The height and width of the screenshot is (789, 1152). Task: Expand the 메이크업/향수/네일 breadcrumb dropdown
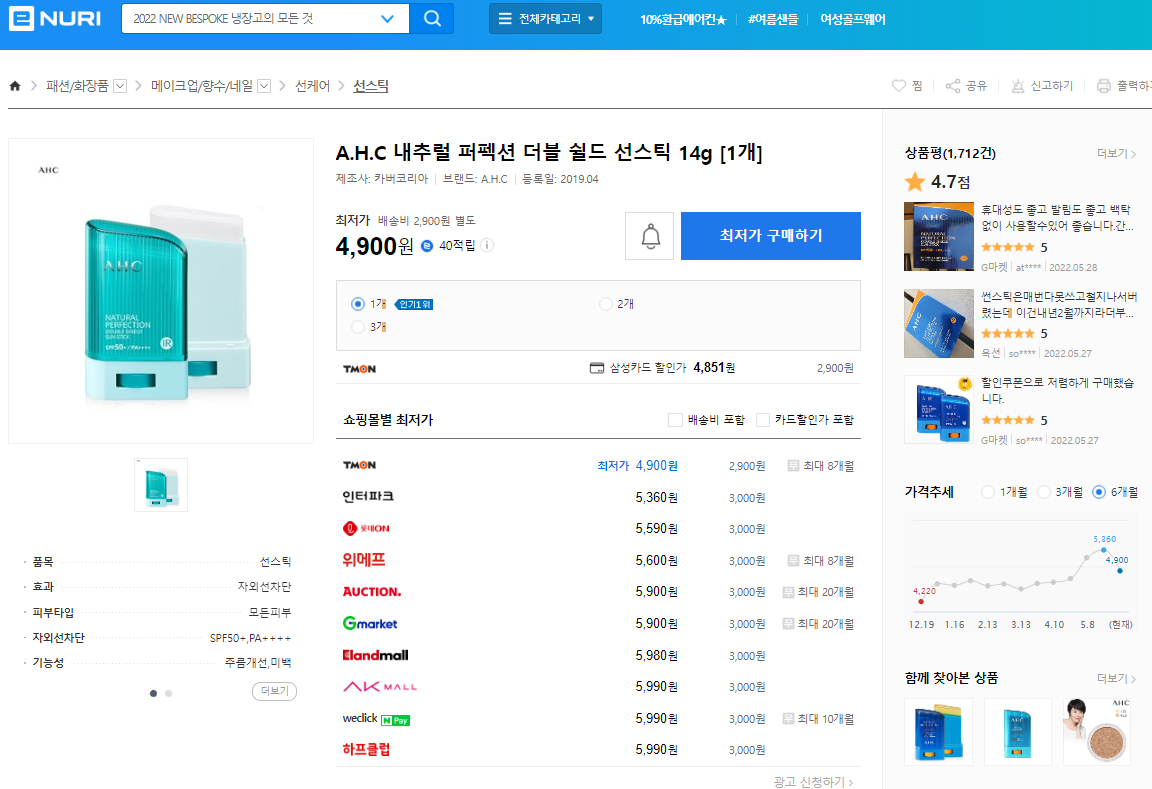(264, 86)
